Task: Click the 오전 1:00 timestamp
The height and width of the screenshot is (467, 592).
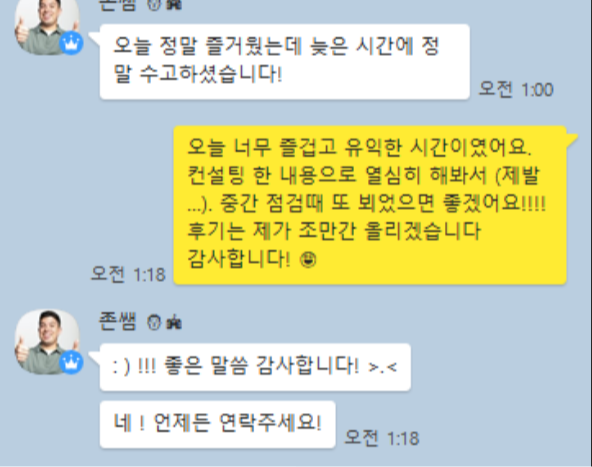Action: point(516,89)
